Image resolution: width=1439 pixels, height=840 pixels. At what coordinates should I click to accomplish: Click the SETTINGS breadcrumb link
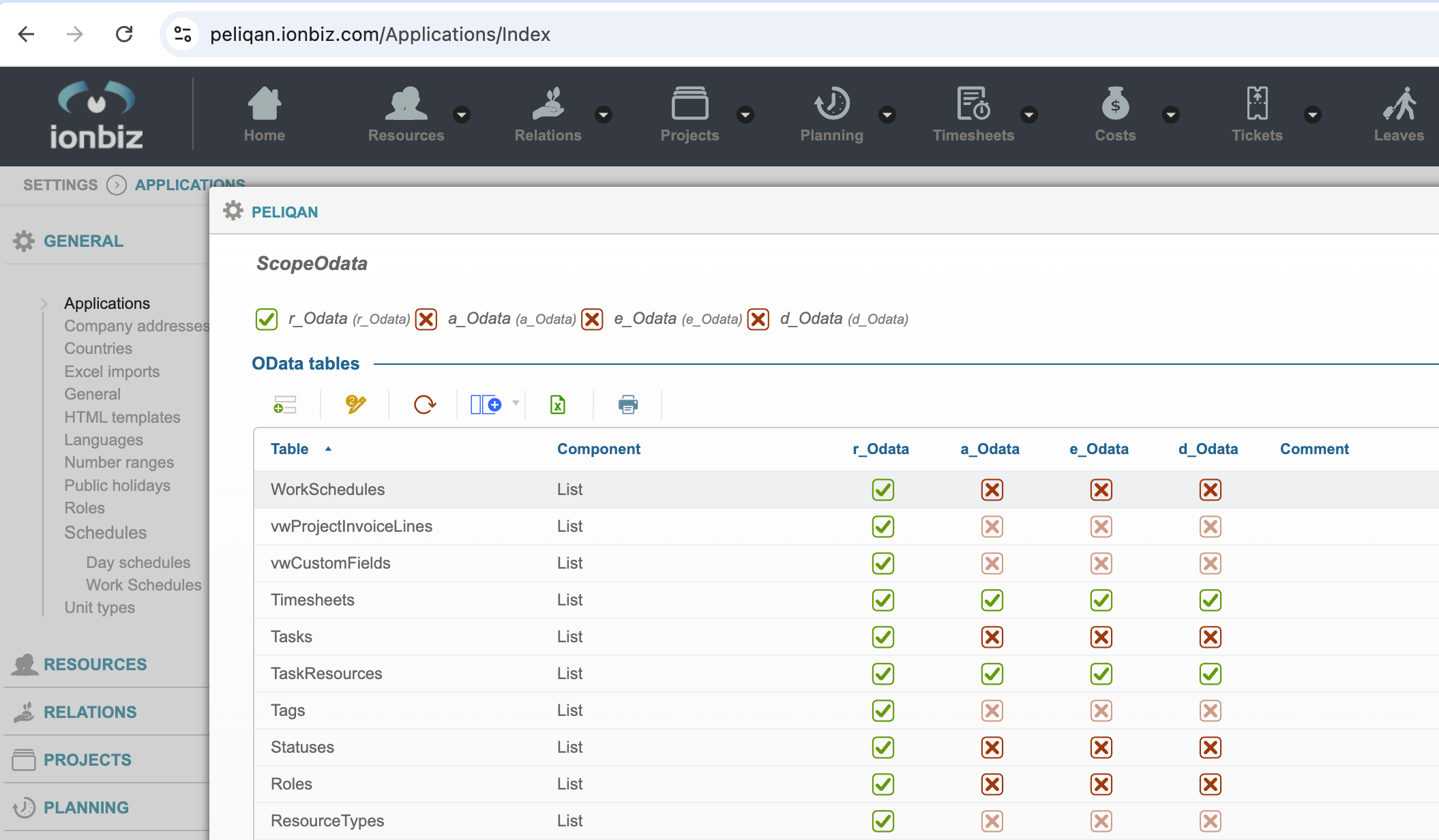pos(60,185)
